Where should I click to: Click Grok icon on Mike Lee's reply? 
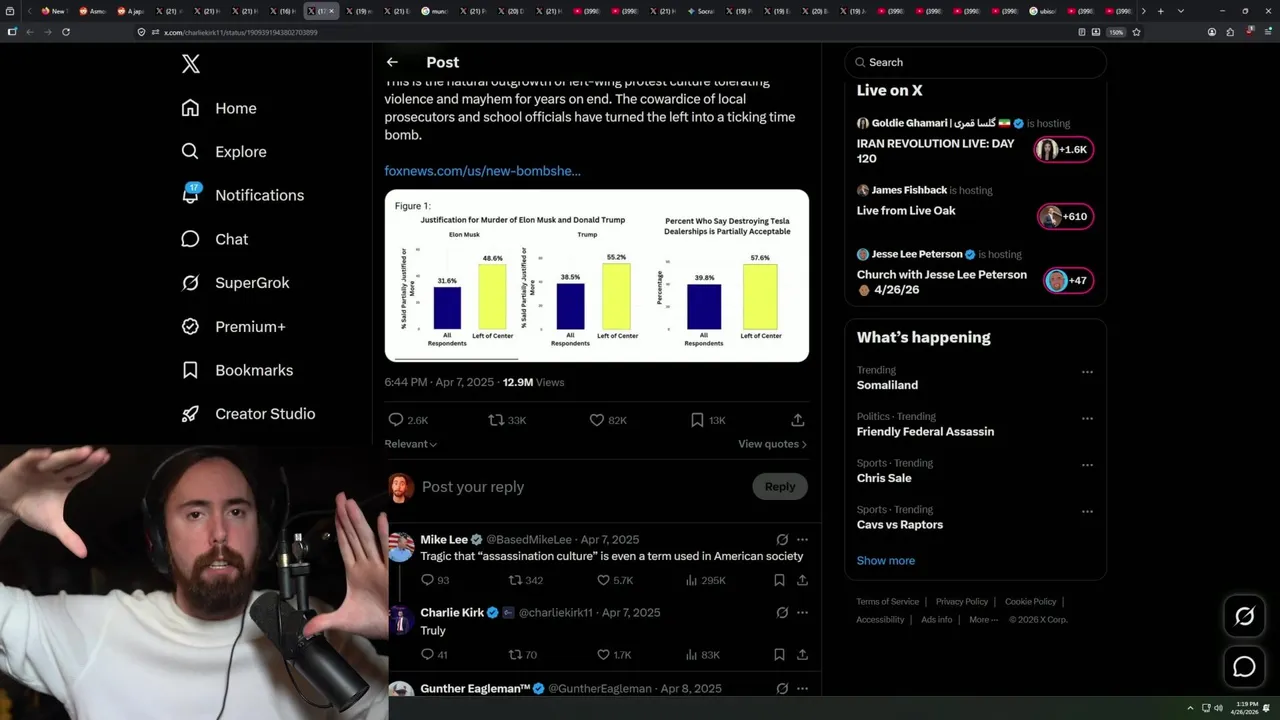coord(782,540)
